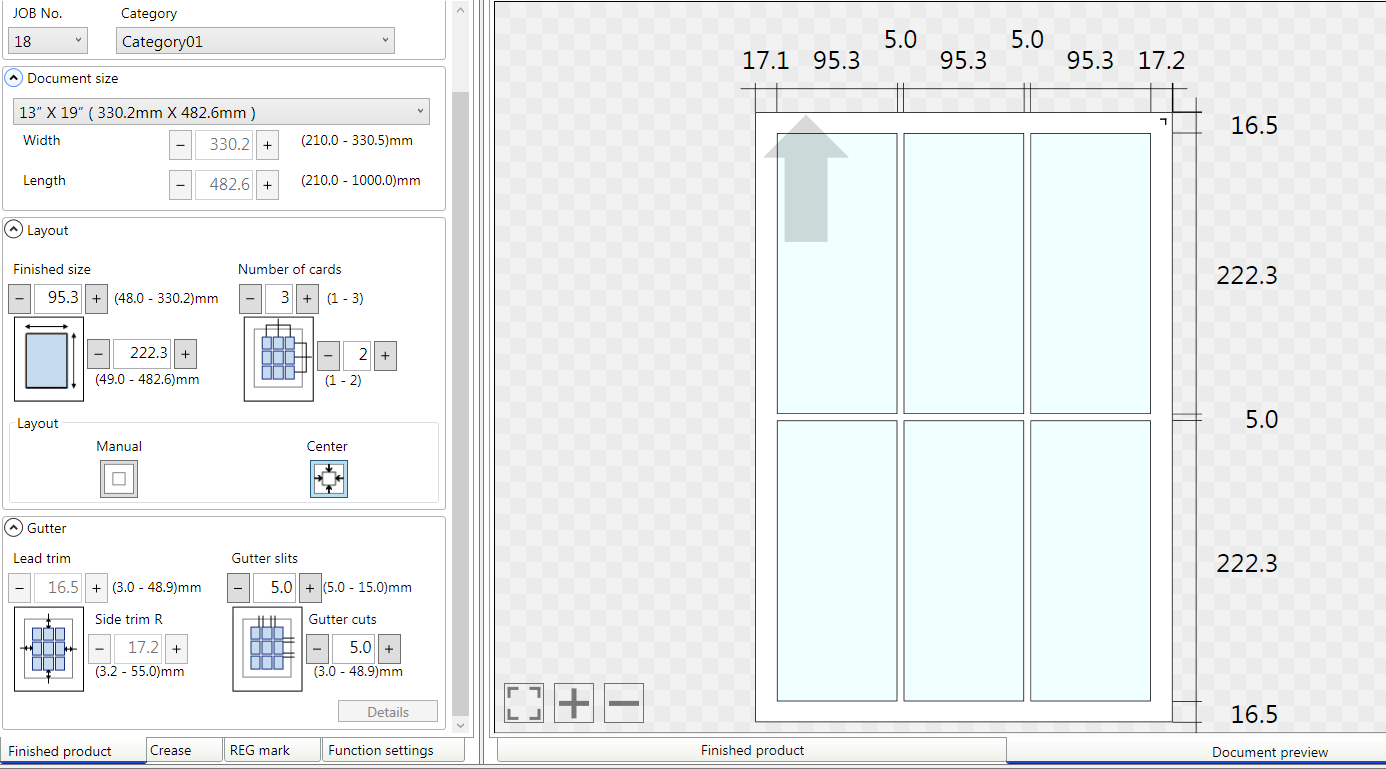Increase the Lead trim value
Image resolution: width=1386 pixels, height=769 pixels.
click(x=96, y=588)
